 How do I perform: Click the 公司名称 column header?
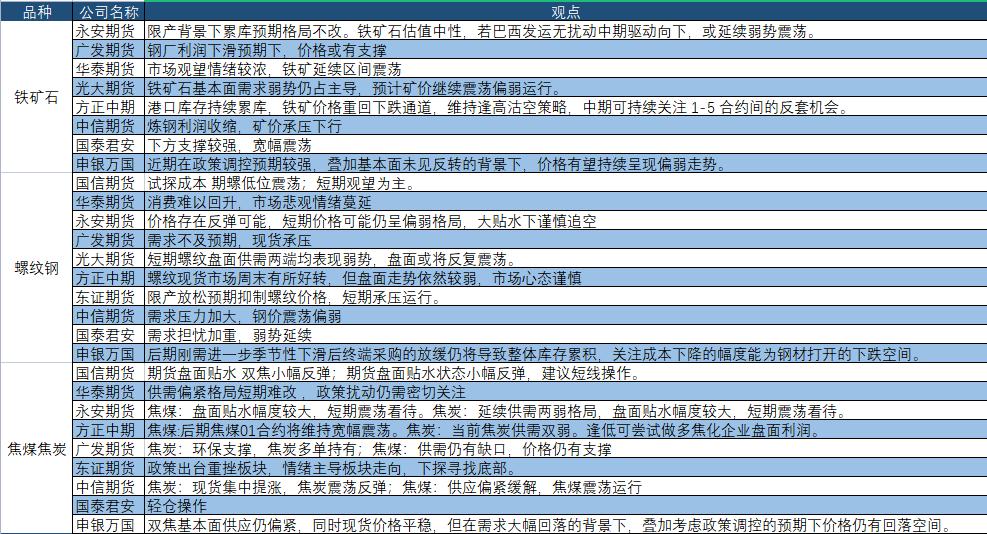pos(109,12)
